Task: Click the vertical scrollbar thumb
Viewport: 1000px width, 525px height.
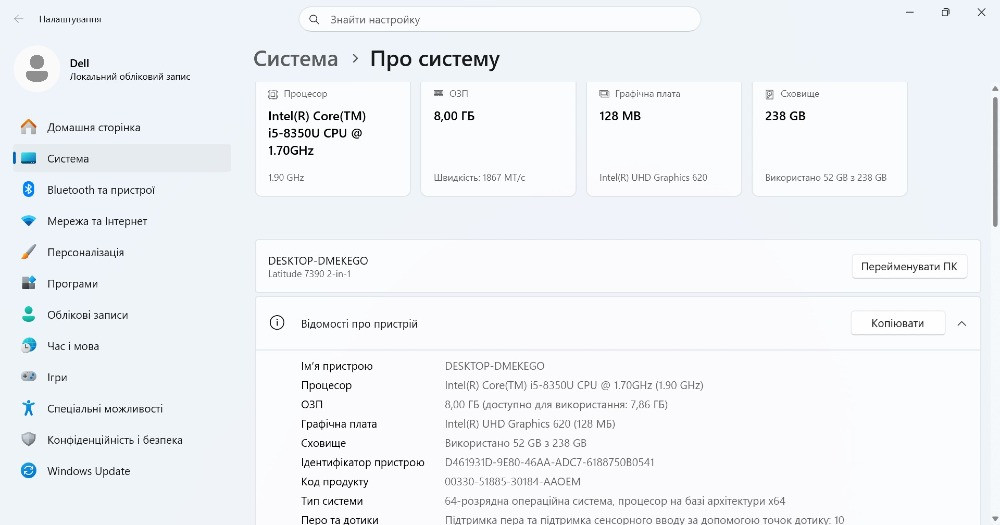Action: pos(996,161)
